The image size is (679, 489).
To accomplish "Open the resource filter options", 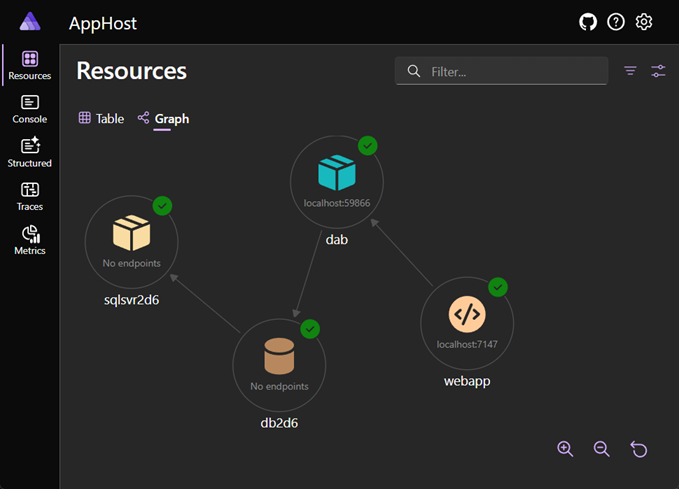I will (x=630, y=71).
